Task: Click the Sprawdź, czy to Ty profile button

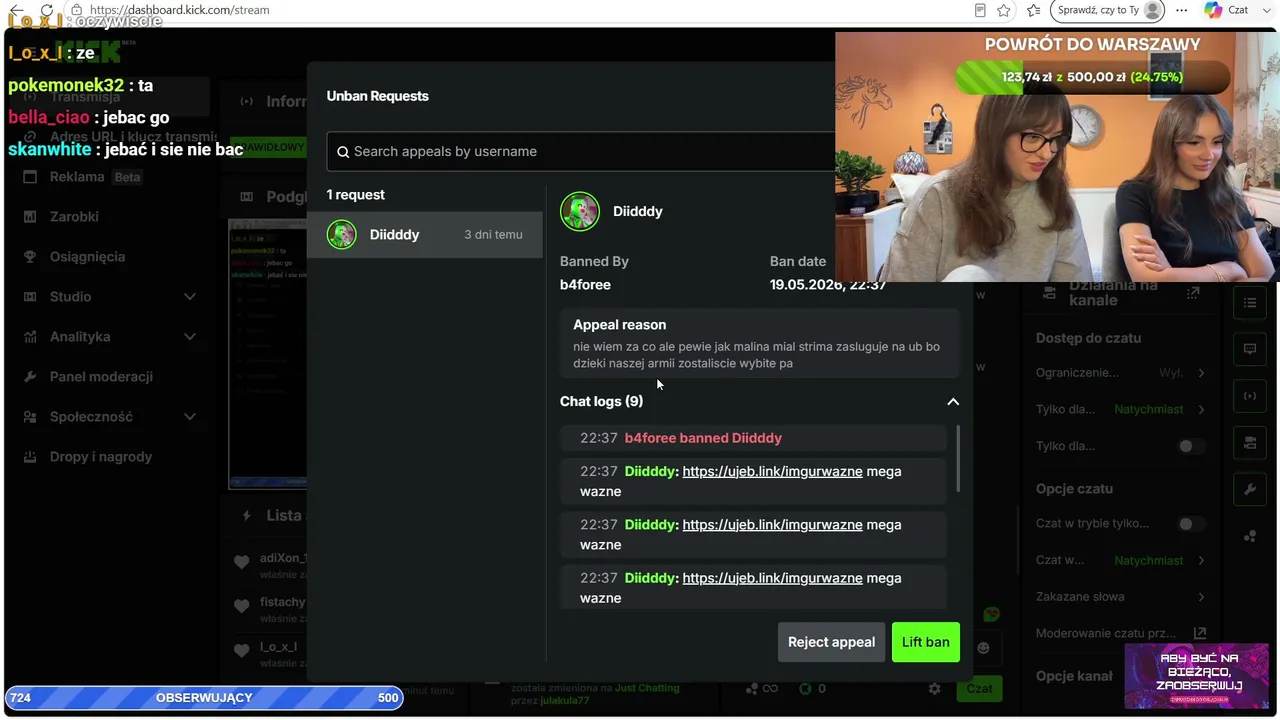Action: pyautogui.click(x=1109, y=10)
